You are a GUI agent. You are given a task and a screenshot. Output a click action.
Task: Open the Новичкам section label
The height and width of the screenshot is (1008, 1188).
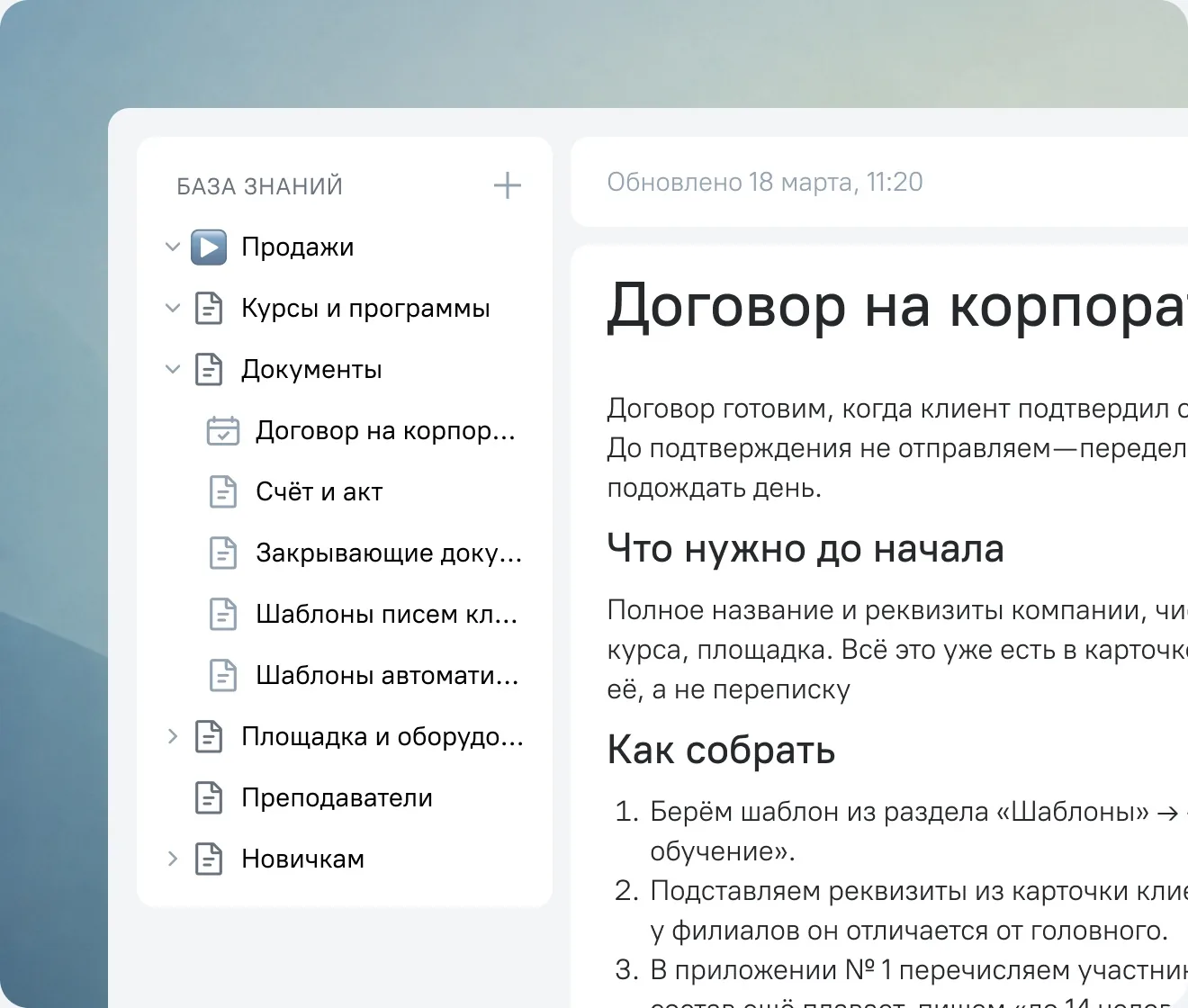tap(302, 859)
